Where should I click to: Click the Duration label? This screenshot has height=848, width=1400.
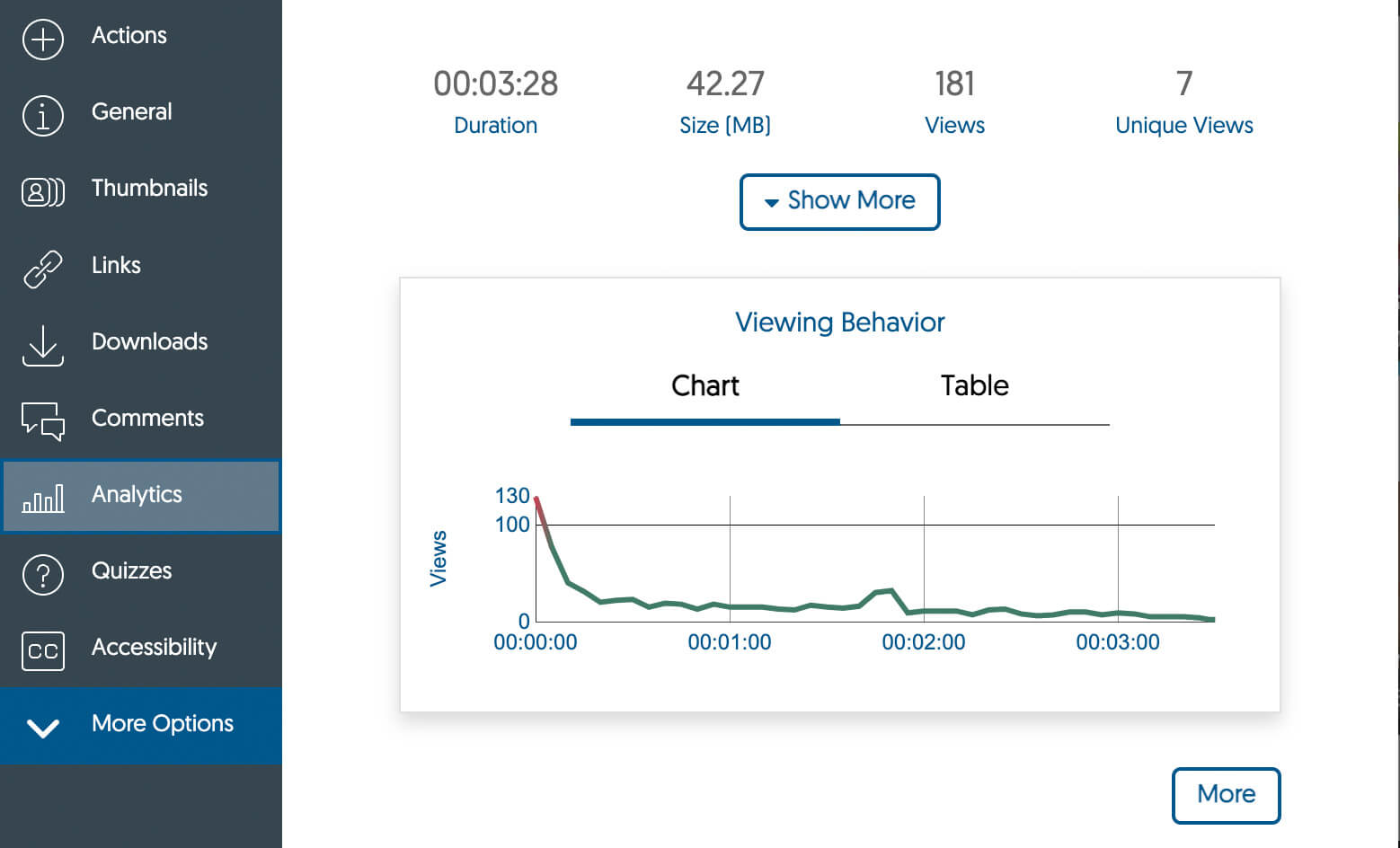496,126
